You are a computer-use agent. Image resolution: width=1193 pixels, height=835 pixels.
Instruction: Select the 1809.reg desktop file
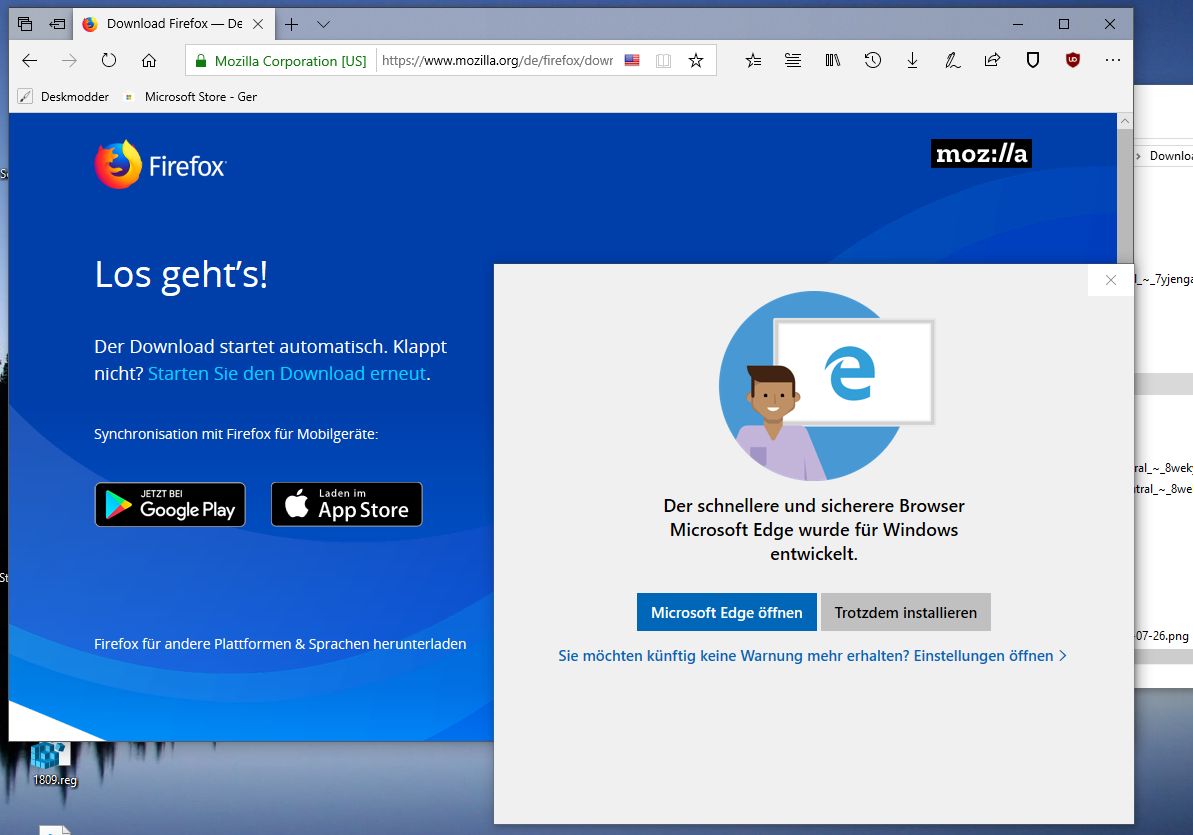coord(54,765)
